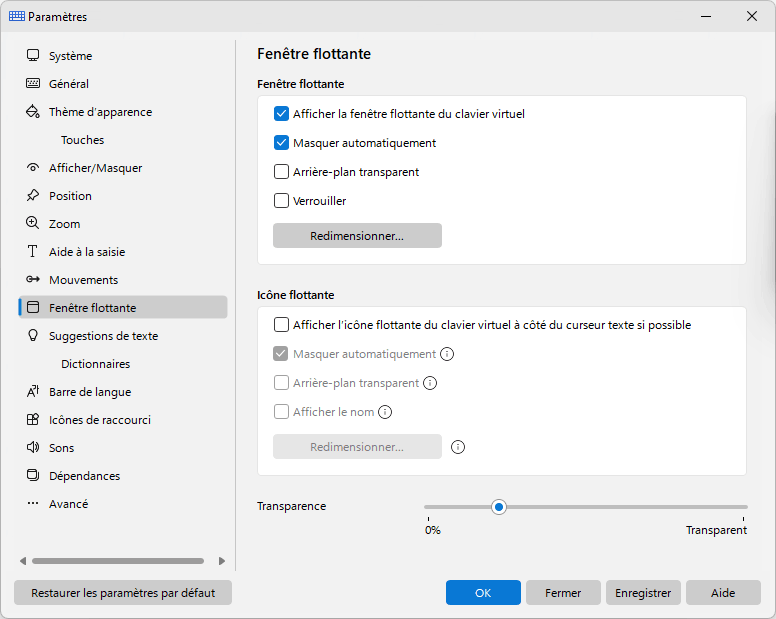This screenshot has width=776, height=619.
Task: Select the Général keyboard icon
Action: pyautogui.click(x=33, y=83)
